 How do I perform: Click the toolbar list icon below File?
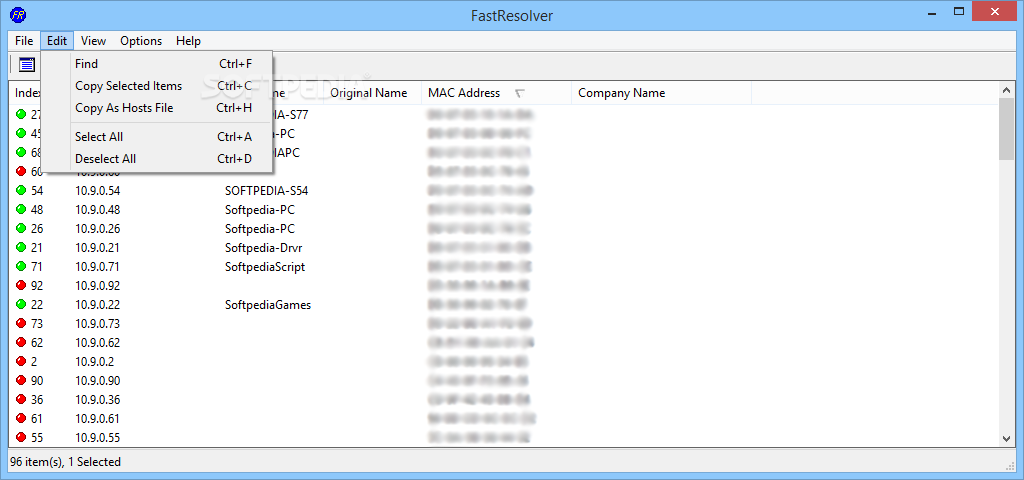(x=27, y=65)
